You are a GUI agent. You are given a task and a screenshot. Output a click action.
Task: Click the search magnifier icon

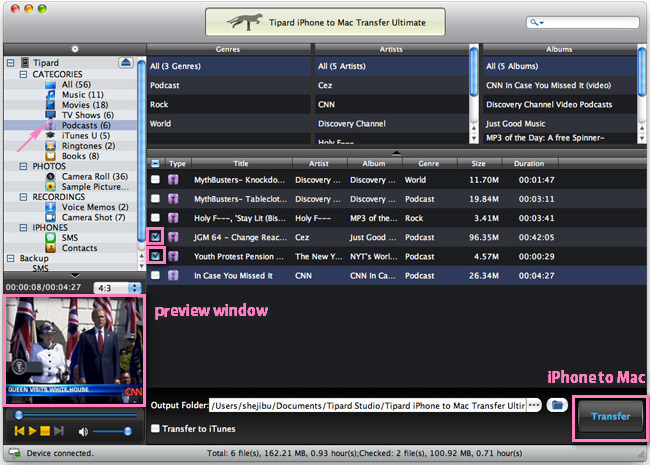[536, 22]
